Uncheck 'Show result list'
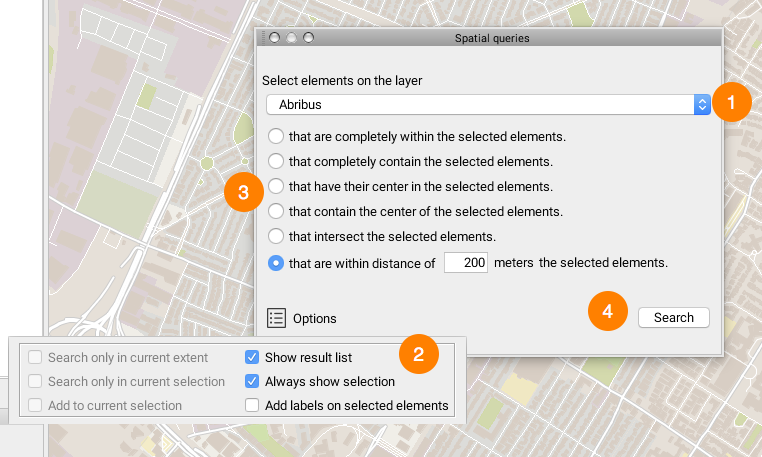The height and width of the screenshot is (457, 762). (253, 357)
